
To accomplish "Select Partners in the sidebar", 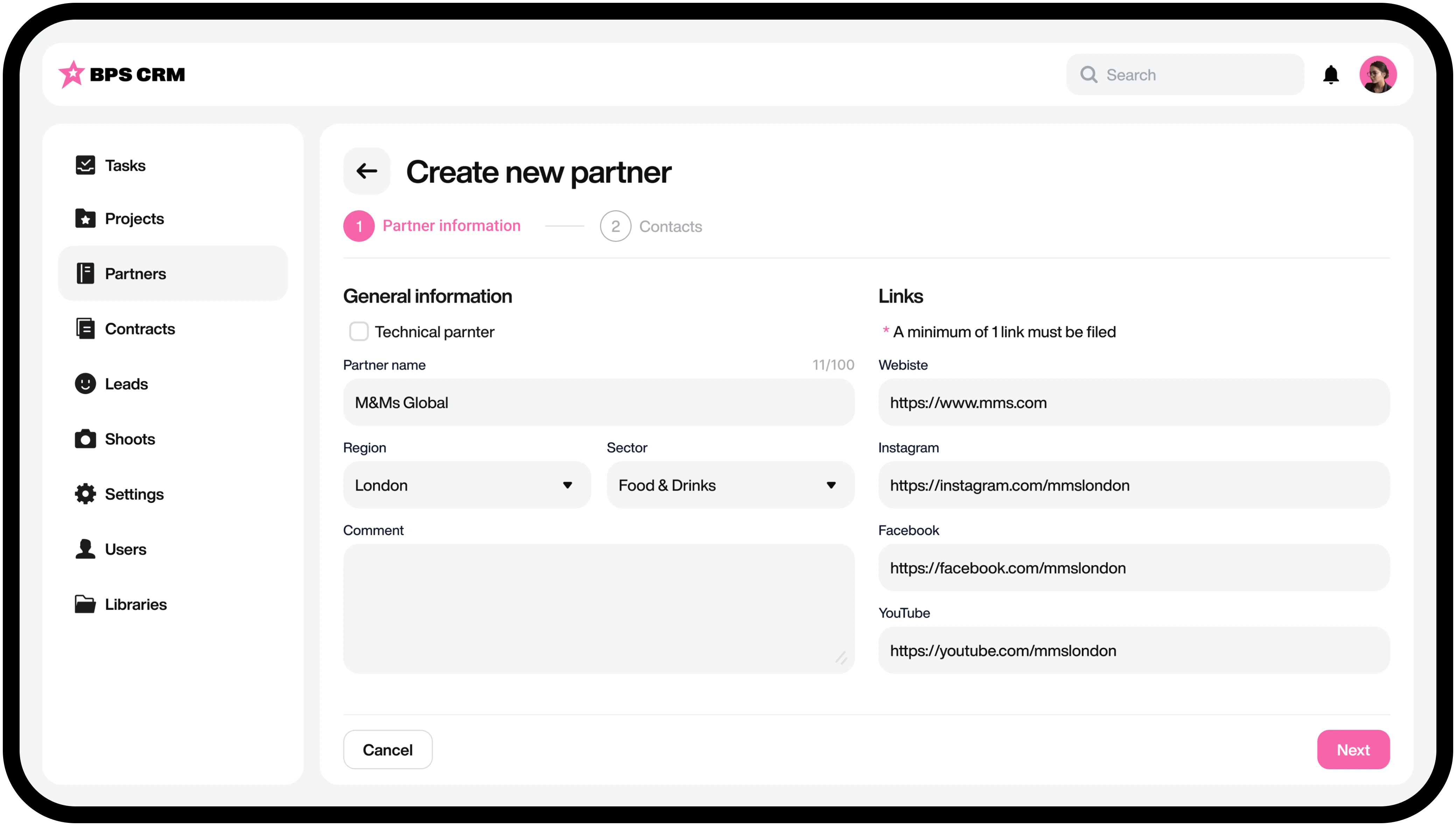I will tap(173, 273).
